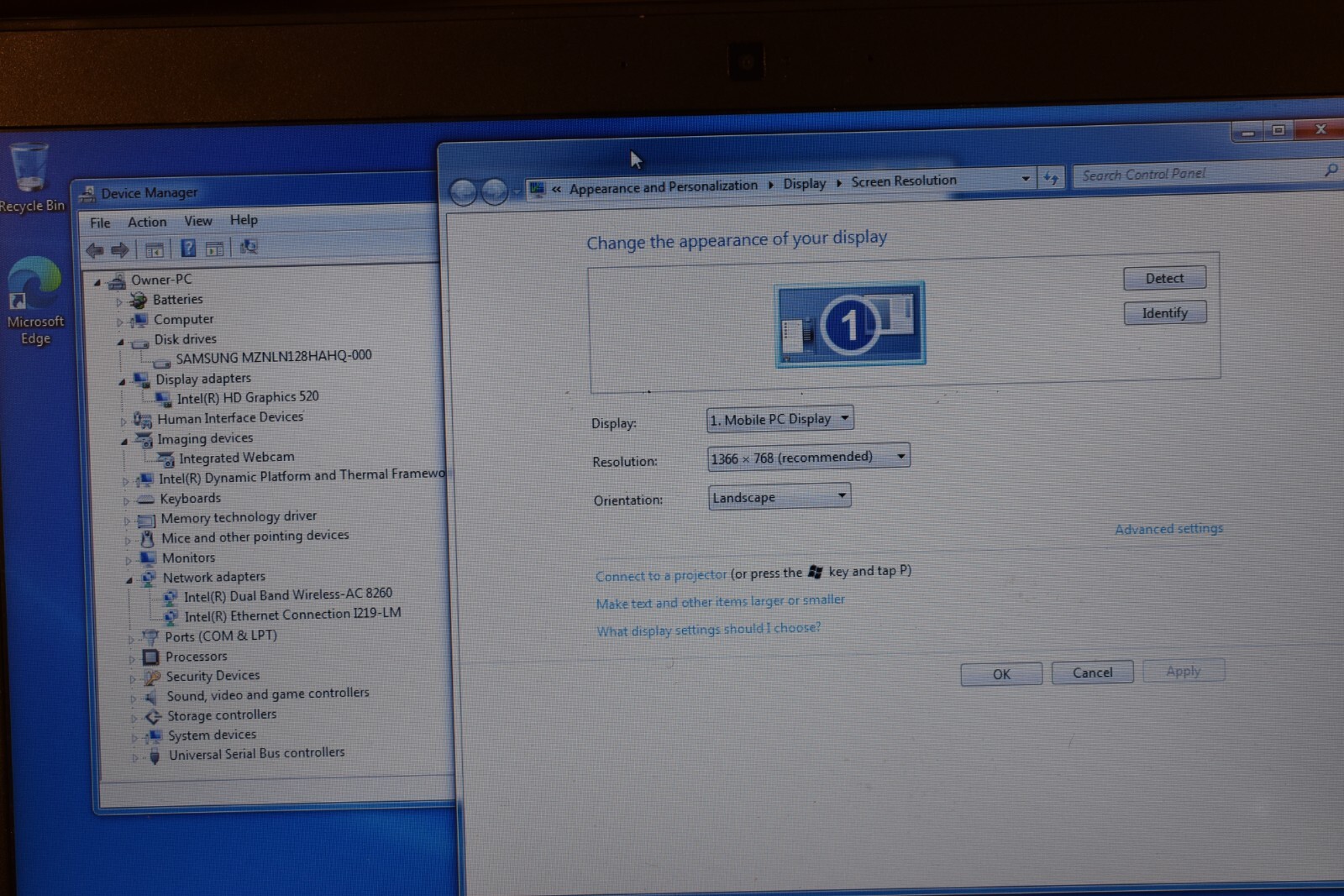Open the View menu in Device Manager

click(198, 221)
